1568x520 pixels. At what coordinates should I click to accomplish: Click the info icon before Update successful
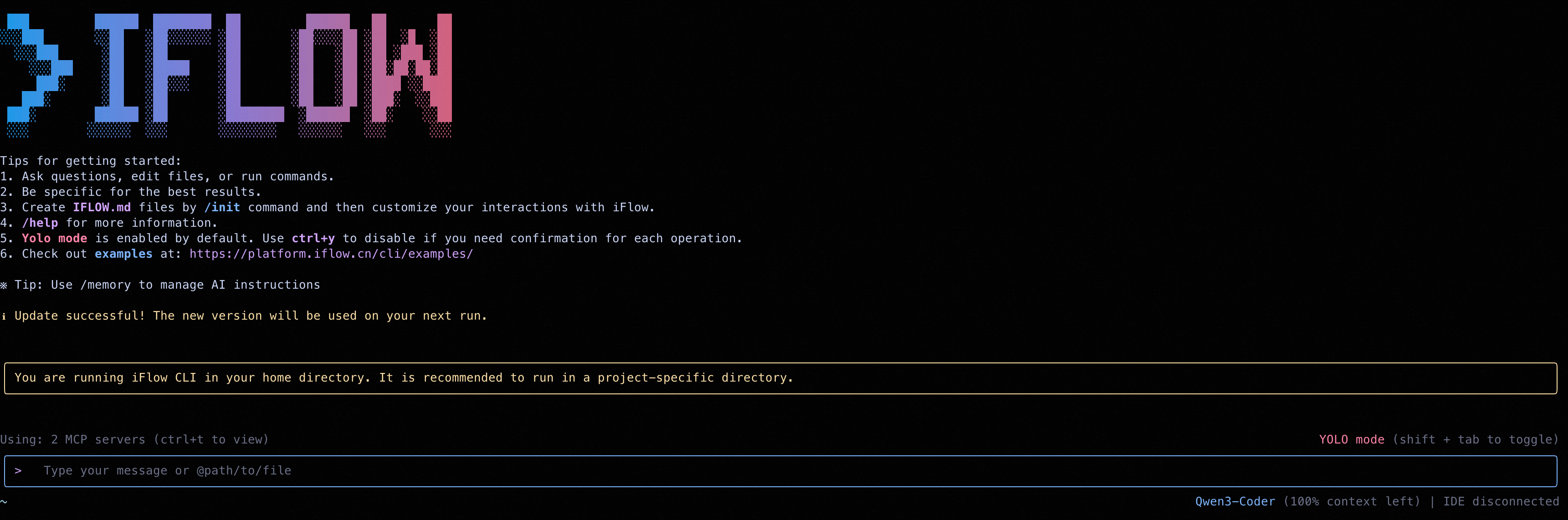point(4,316)
